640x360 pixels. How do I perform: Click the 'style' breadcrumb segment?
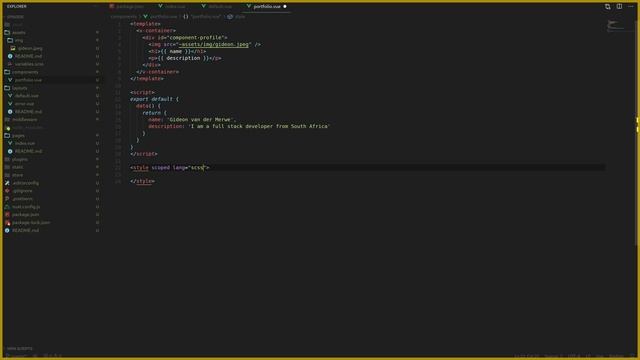tap(237, 17)
